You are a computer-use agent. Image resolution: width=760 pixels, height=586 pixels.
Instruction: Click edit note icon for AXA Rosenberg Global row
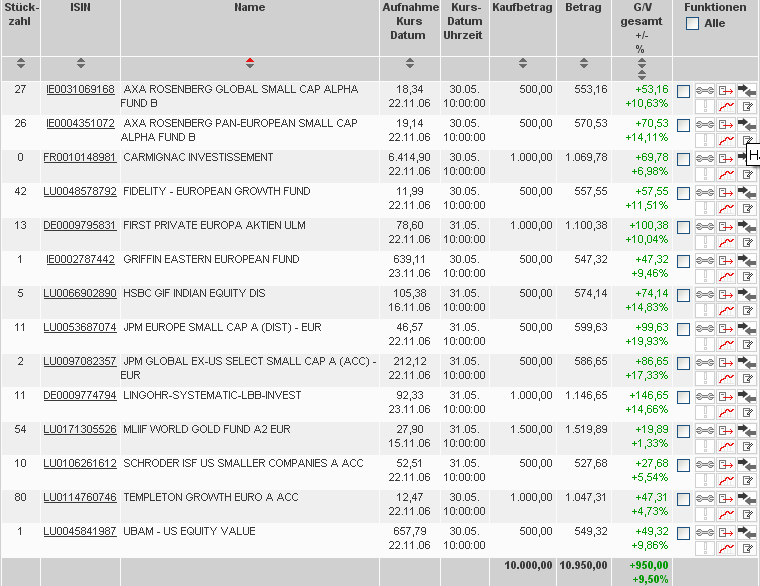(x=747, y=106)
